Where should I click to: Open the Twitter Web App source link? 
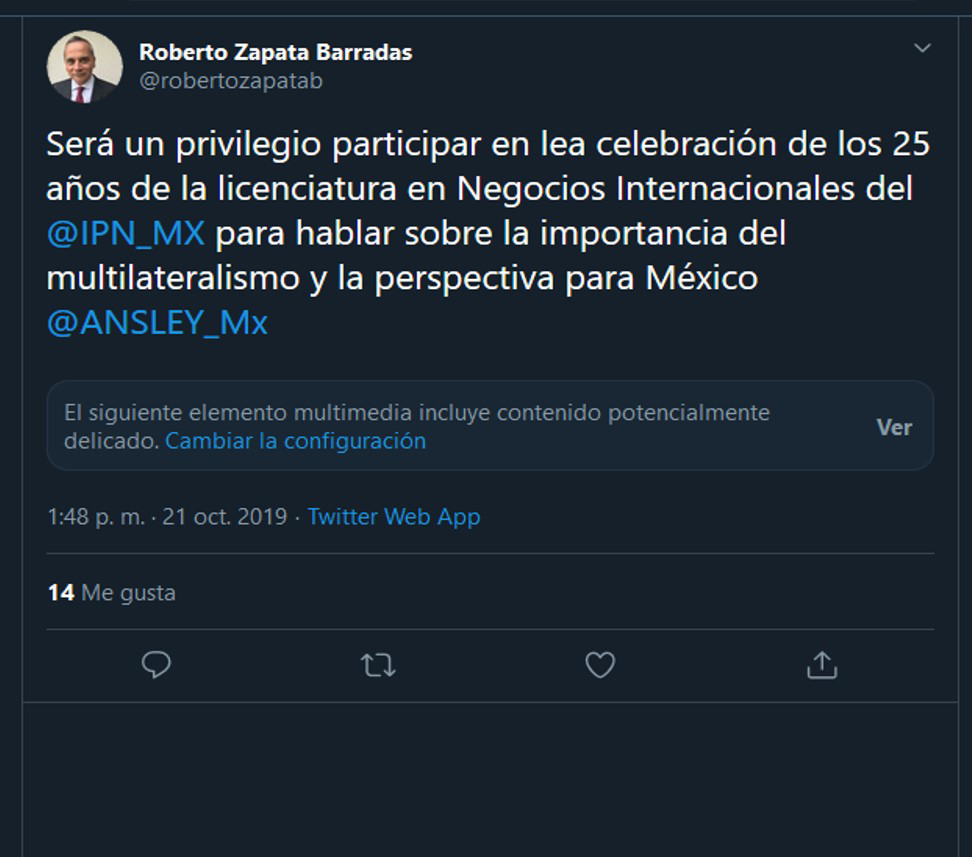(393, 517)
